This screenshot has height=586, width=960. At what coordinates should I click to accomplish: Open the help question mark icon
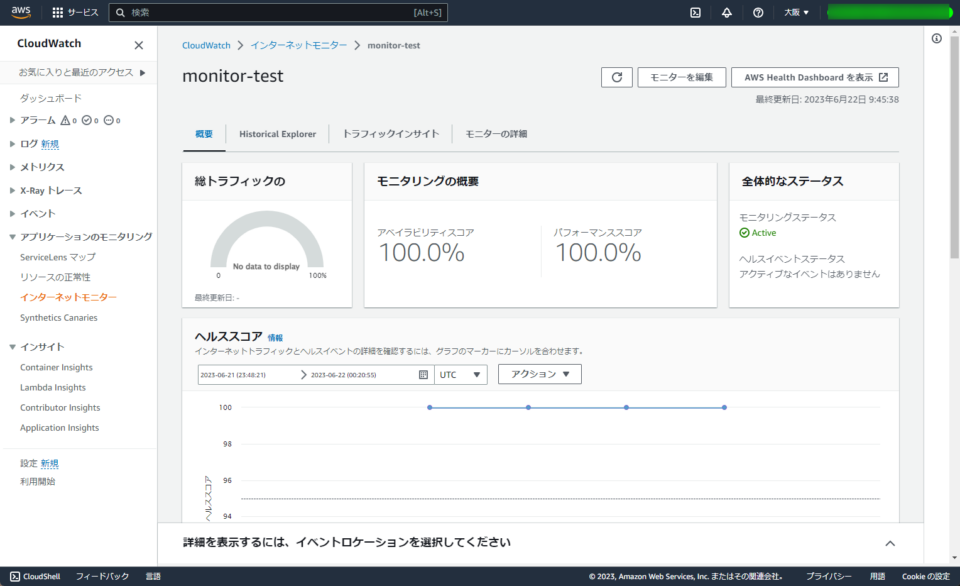tap(758, 12)
